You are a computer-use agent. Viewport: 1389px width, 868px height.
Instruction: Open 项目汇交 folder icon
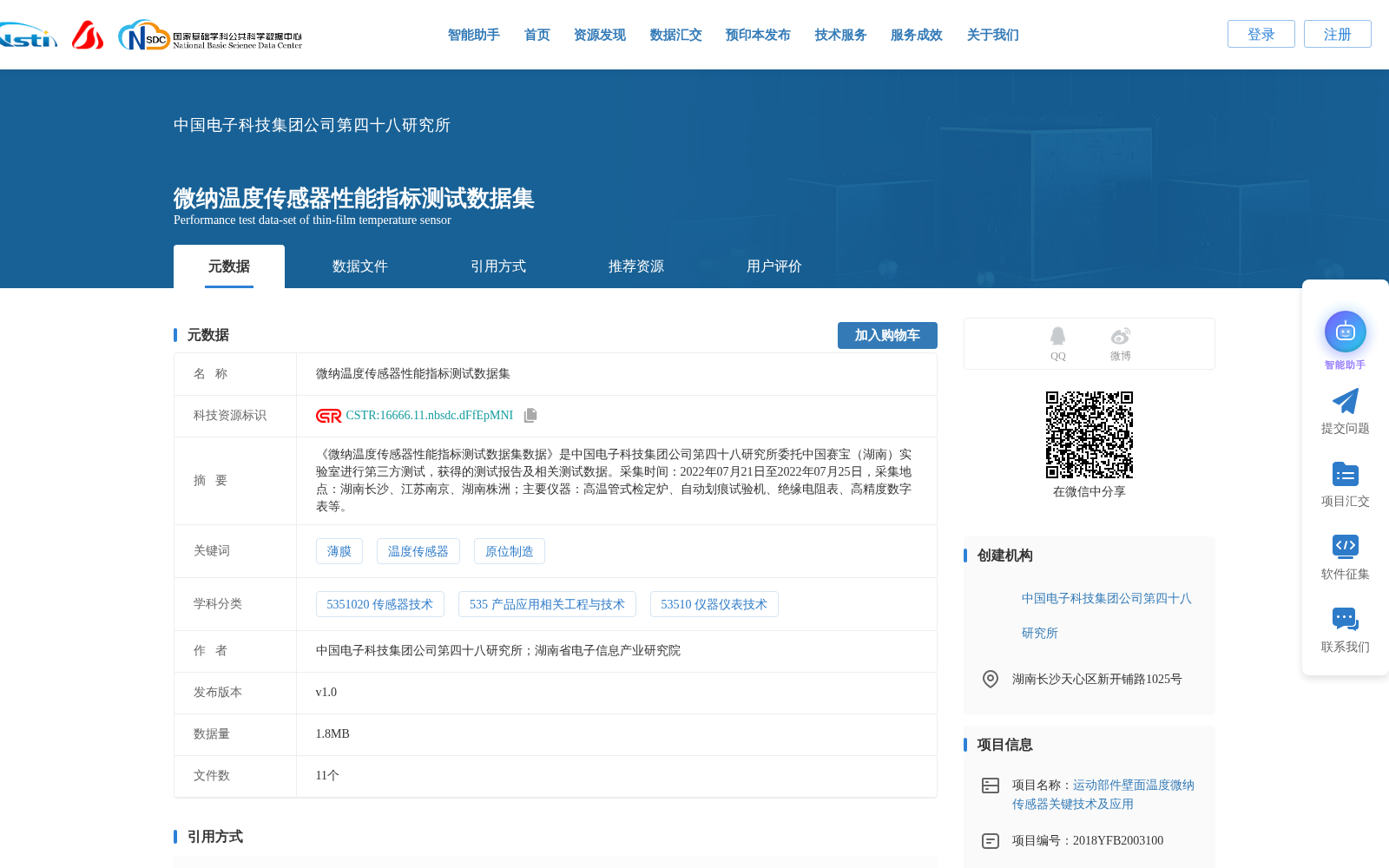tap(1345, 474)
